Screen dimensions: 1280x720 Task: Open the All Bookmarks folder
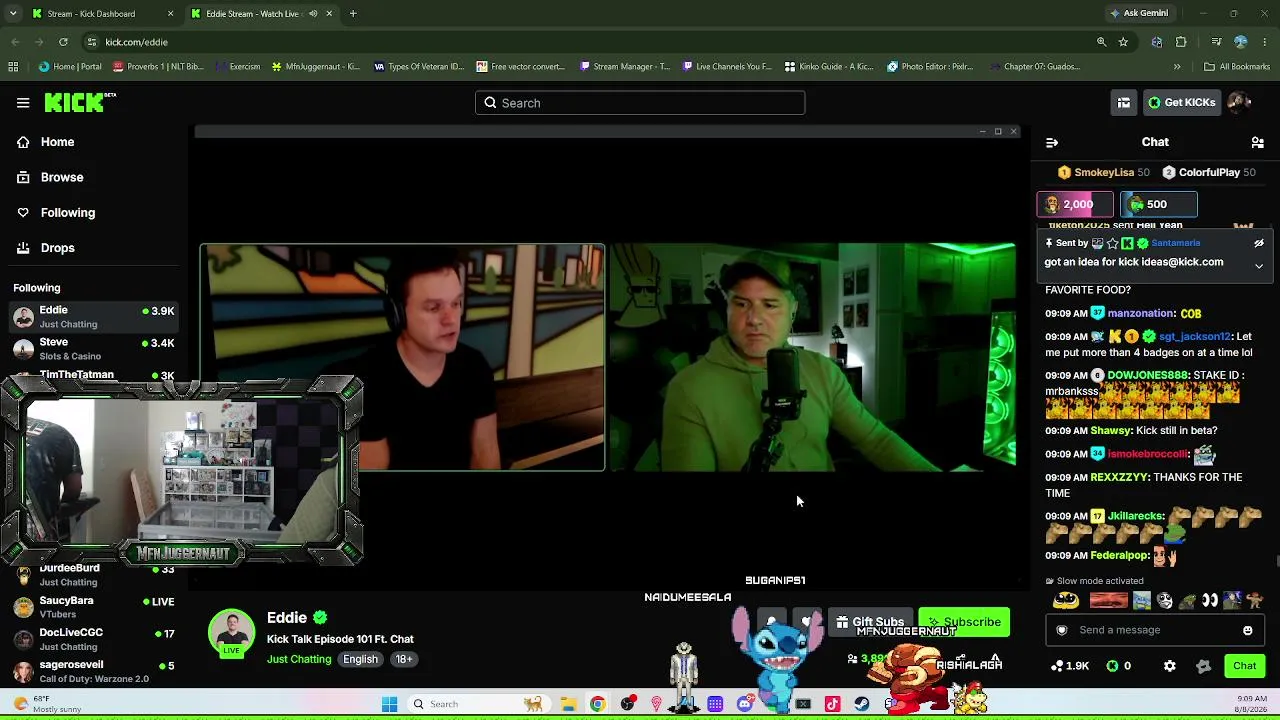point(1237,67)
